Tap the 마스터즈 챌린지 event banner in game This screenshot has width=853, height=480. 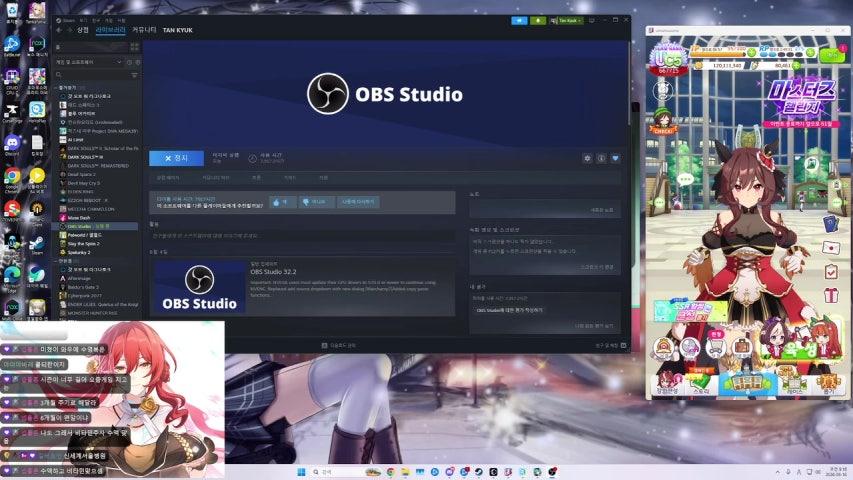801,103
